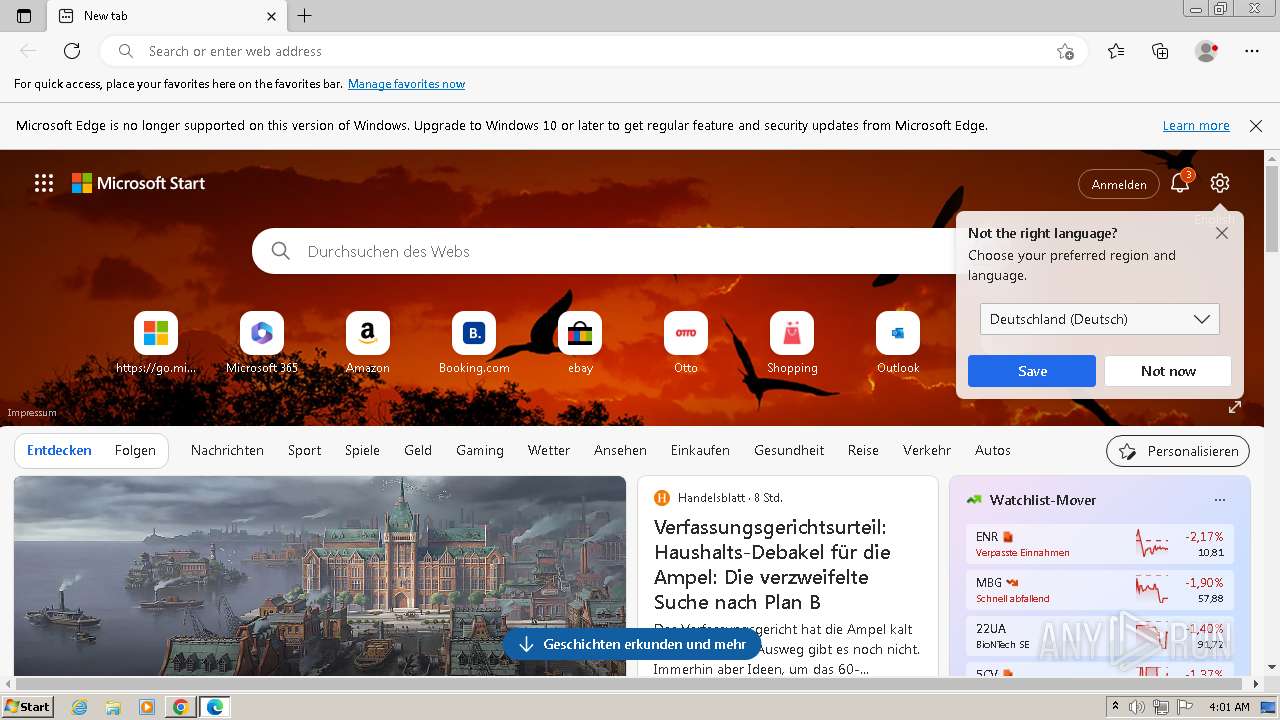Image resolution: width=1280 pixels, height=720 pixels.
Task: Launch Internet Explorer from the taskbar
Action: 80,707
